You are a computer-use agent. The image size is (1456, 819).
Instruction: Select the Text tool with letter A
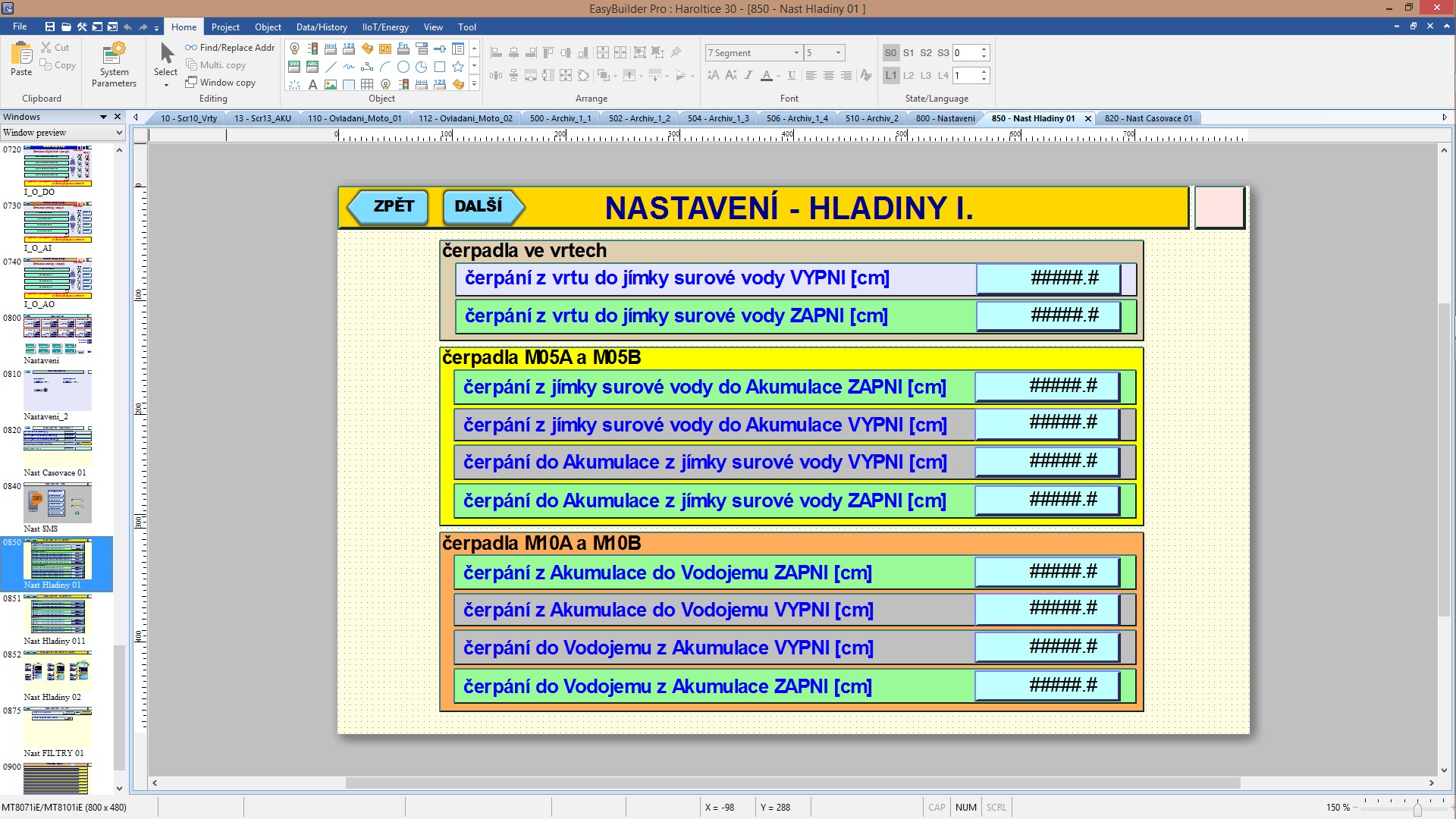coord(312,84)
